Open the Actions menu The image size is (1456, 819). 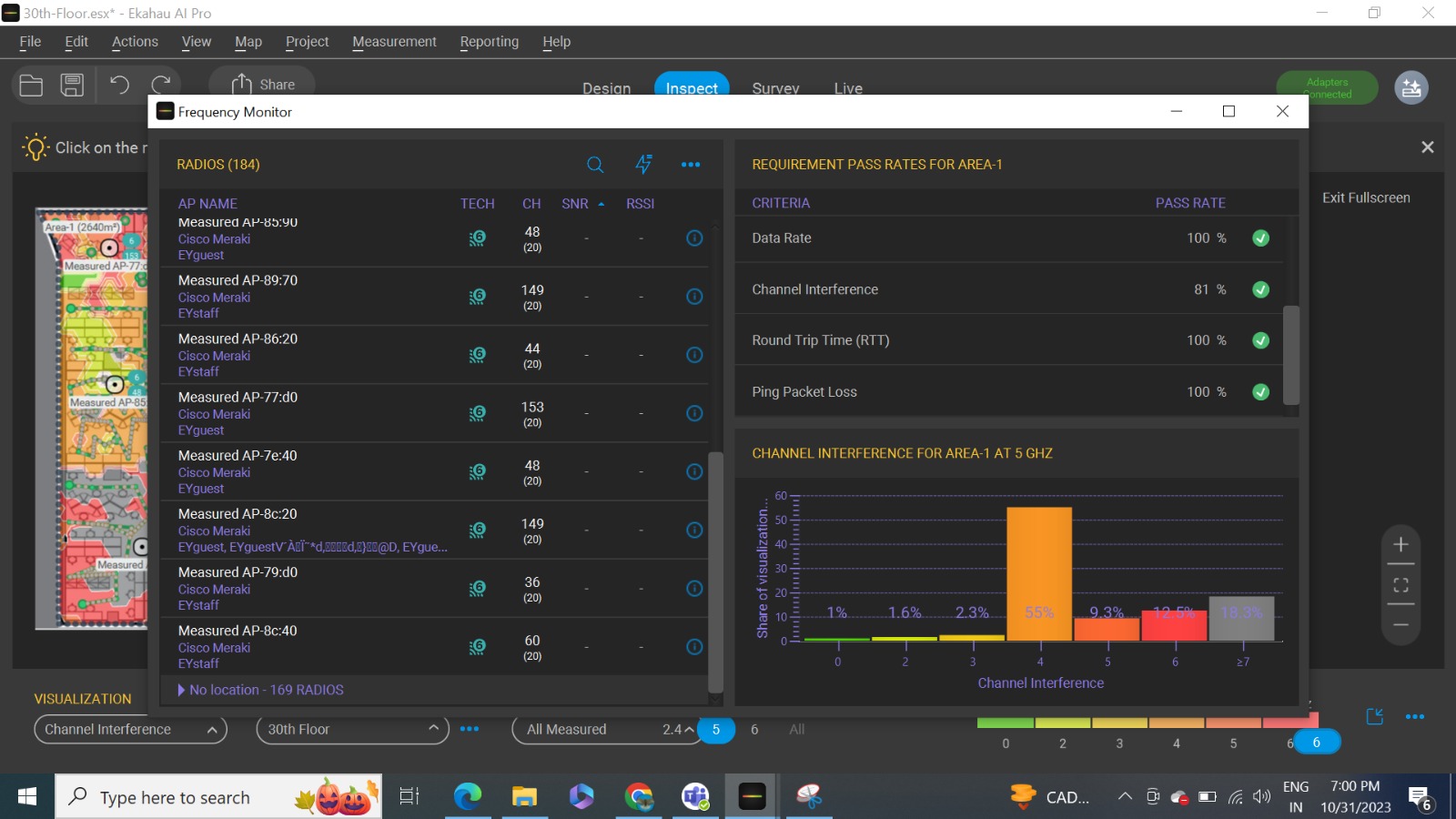coord(135,42)
